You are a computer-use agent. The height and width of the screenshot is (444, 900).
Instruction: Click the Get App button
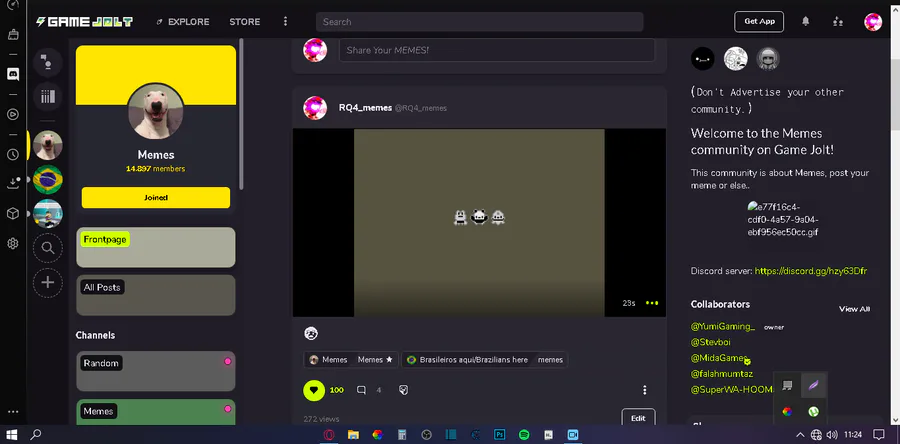pyautogui.click(x=759, y=22)
